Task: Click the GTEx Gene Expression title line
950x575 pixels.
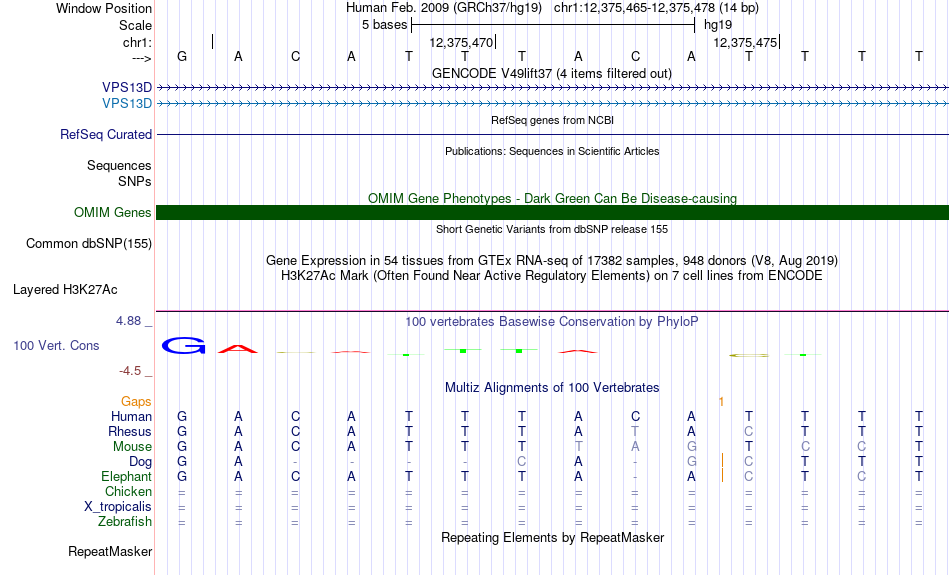Action: point(552,261)
